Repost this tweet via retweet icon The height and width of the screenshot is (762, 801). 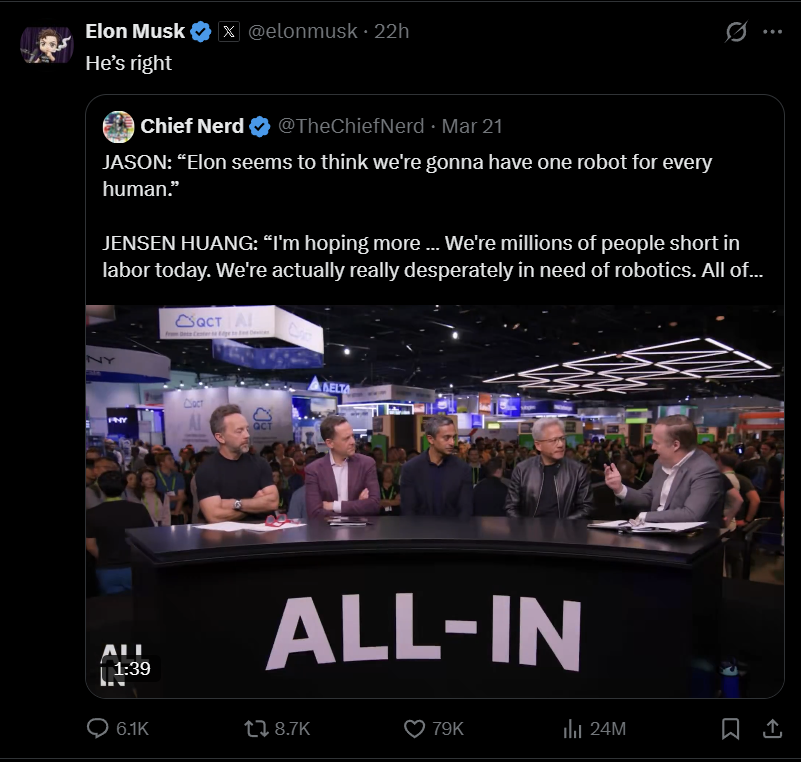point(257,729)
